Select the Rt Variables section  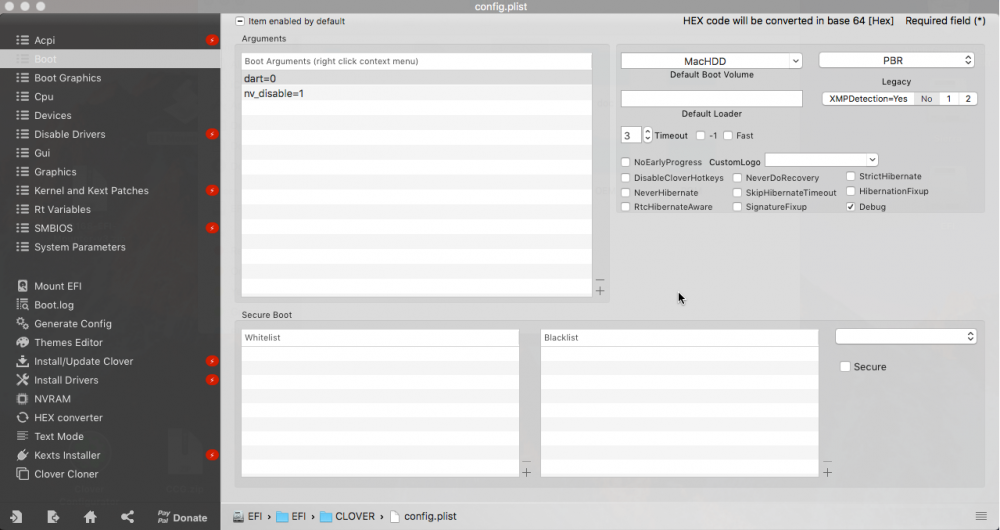point(62,209)
